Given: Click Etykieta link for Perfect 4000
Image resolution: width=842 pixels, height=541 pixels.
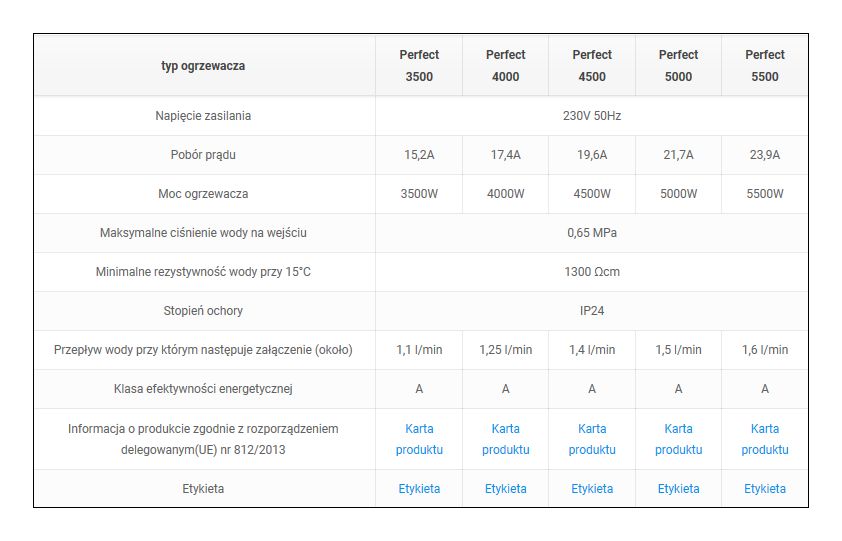Looking at the screenshot, I should click(505, 489).
